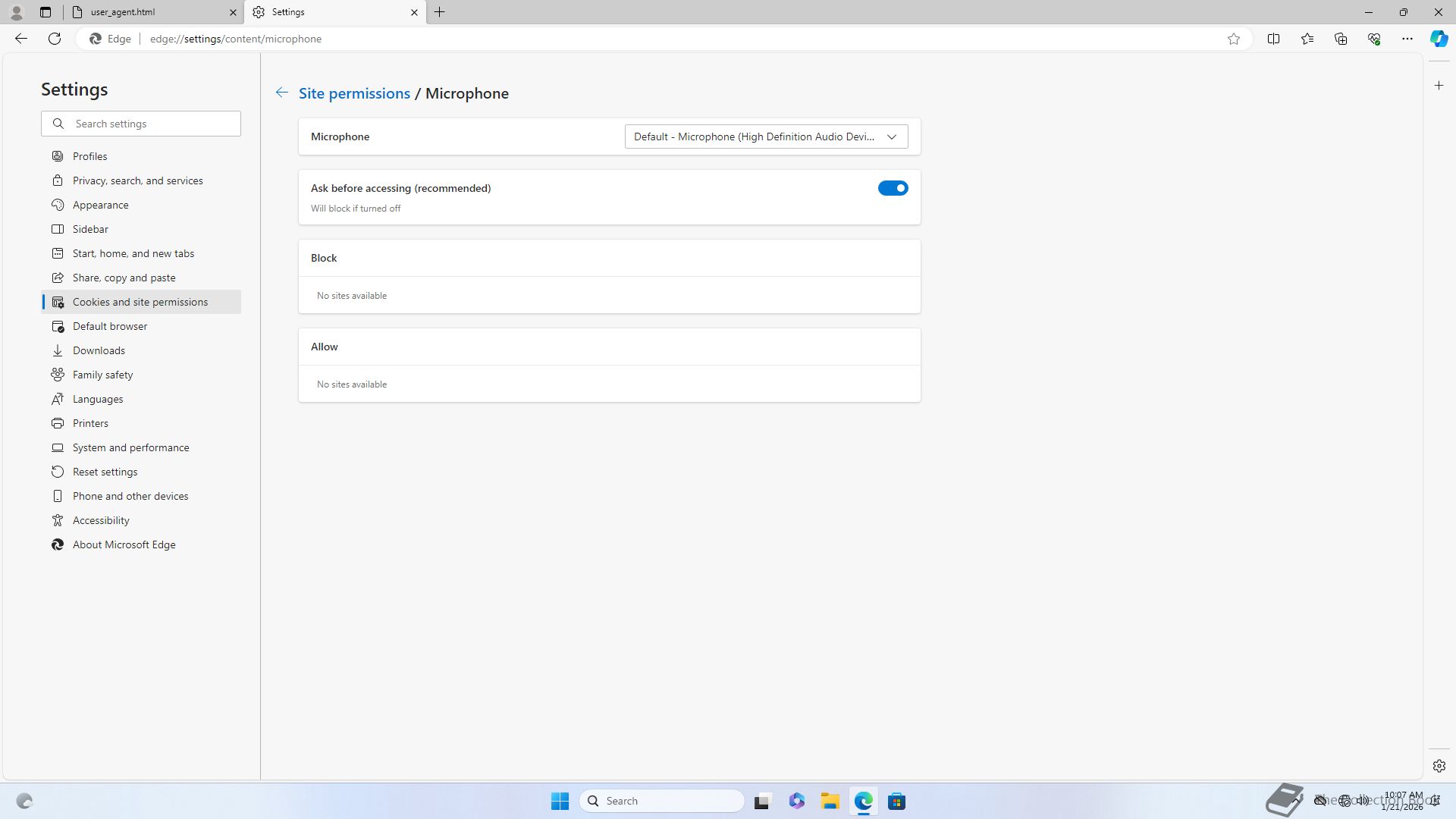Open the Collections toolbar icon
The image size is (1456, 819).
click(x=1340, y=39)
